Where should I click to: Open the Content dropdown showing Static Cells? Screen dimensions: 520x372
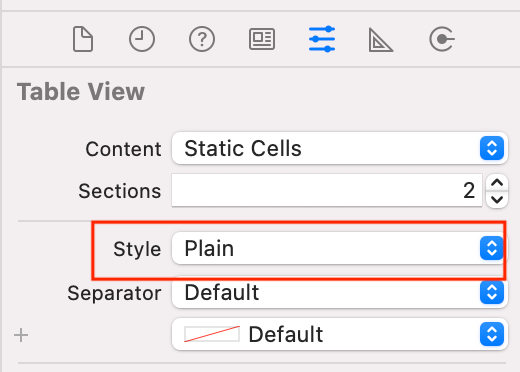(340, 148)
